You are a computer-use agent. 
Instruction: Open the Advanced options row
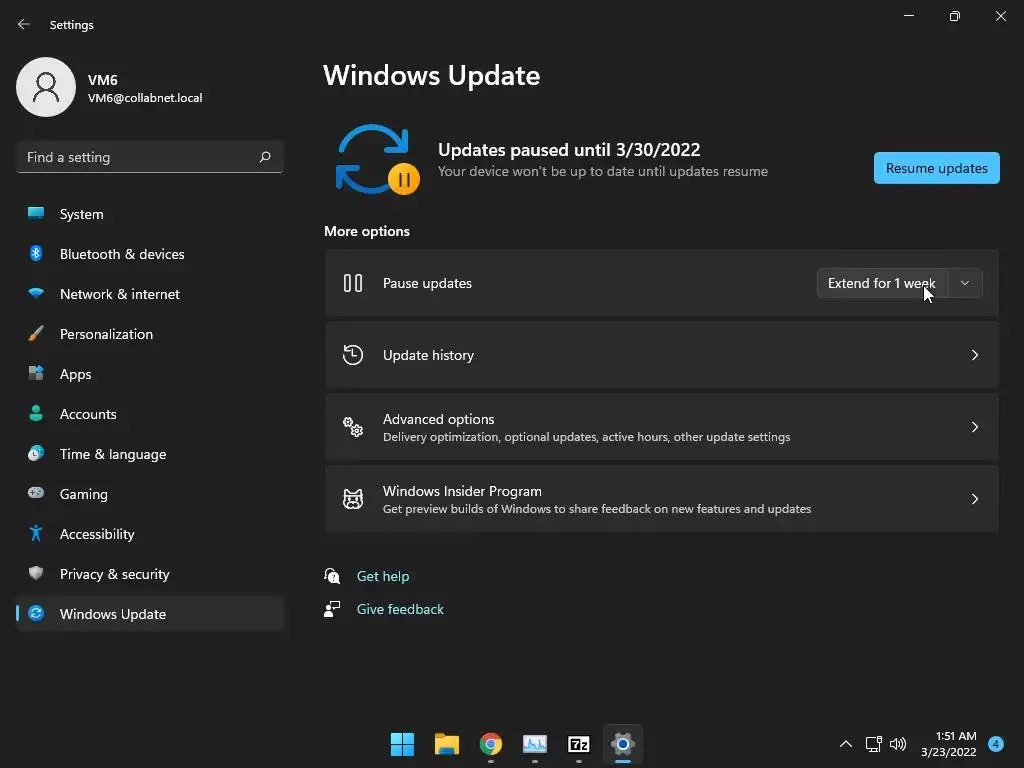tap(662, 426)
